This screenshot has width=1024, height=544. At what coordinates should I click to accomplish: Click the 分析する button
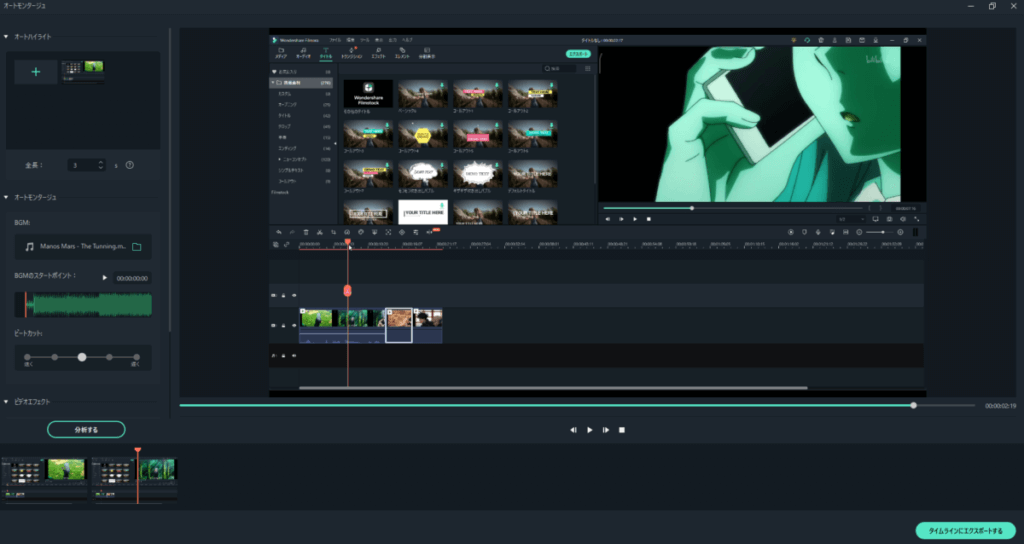click(x=86, y=430)
